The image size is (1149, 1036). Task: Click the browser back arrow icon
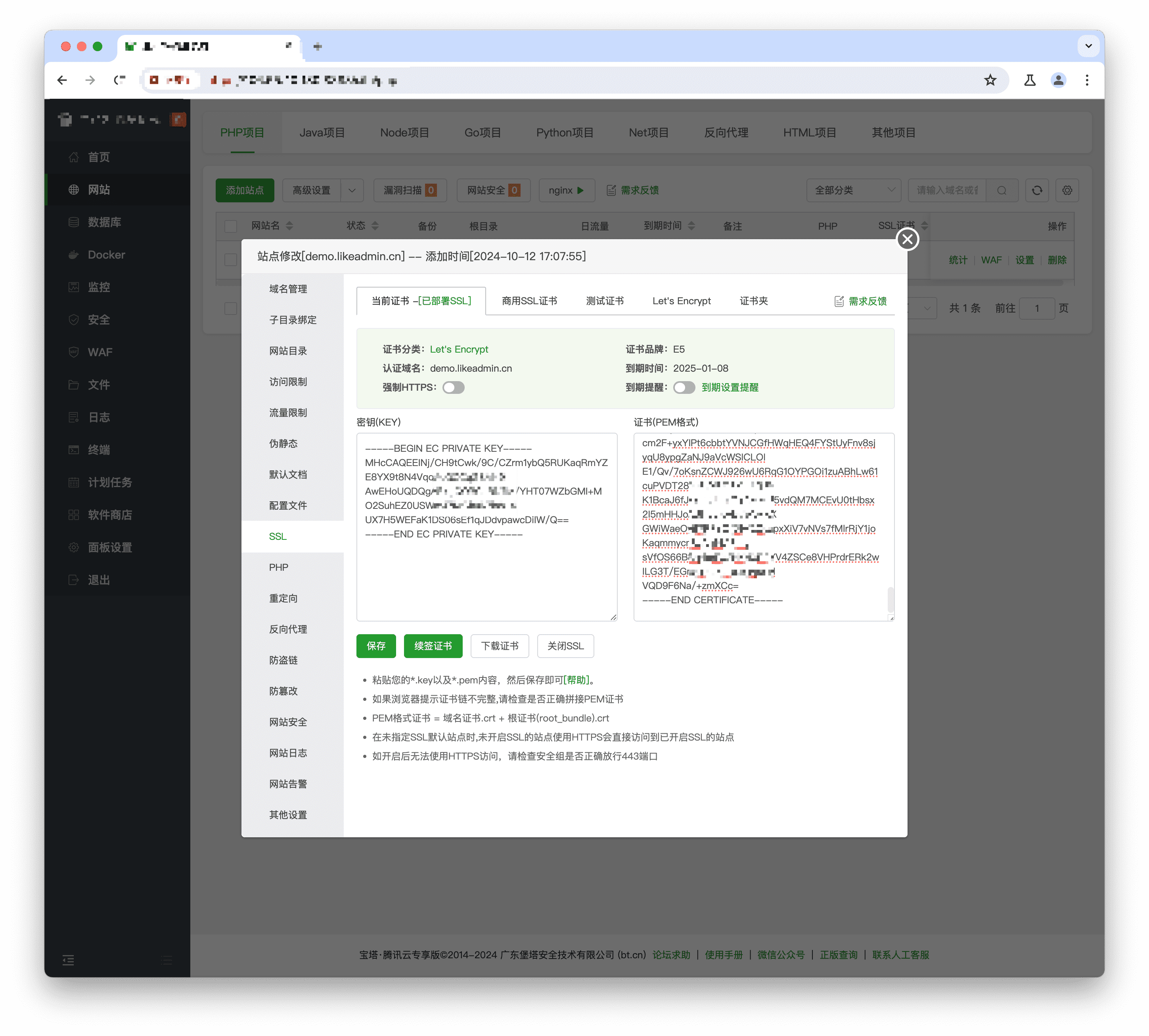(x=62, y=80)
